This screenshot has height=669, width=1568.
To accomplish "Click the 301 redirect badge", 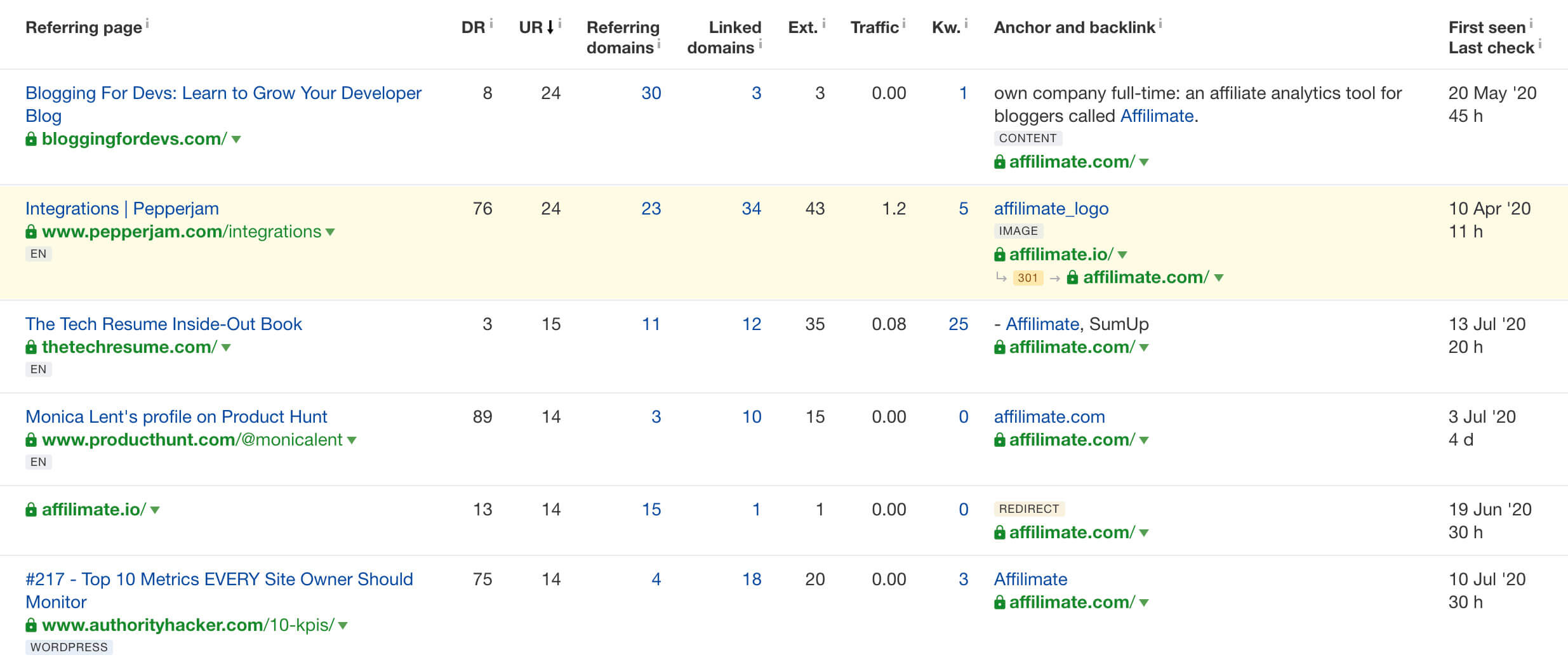I will click(1028, 277).
